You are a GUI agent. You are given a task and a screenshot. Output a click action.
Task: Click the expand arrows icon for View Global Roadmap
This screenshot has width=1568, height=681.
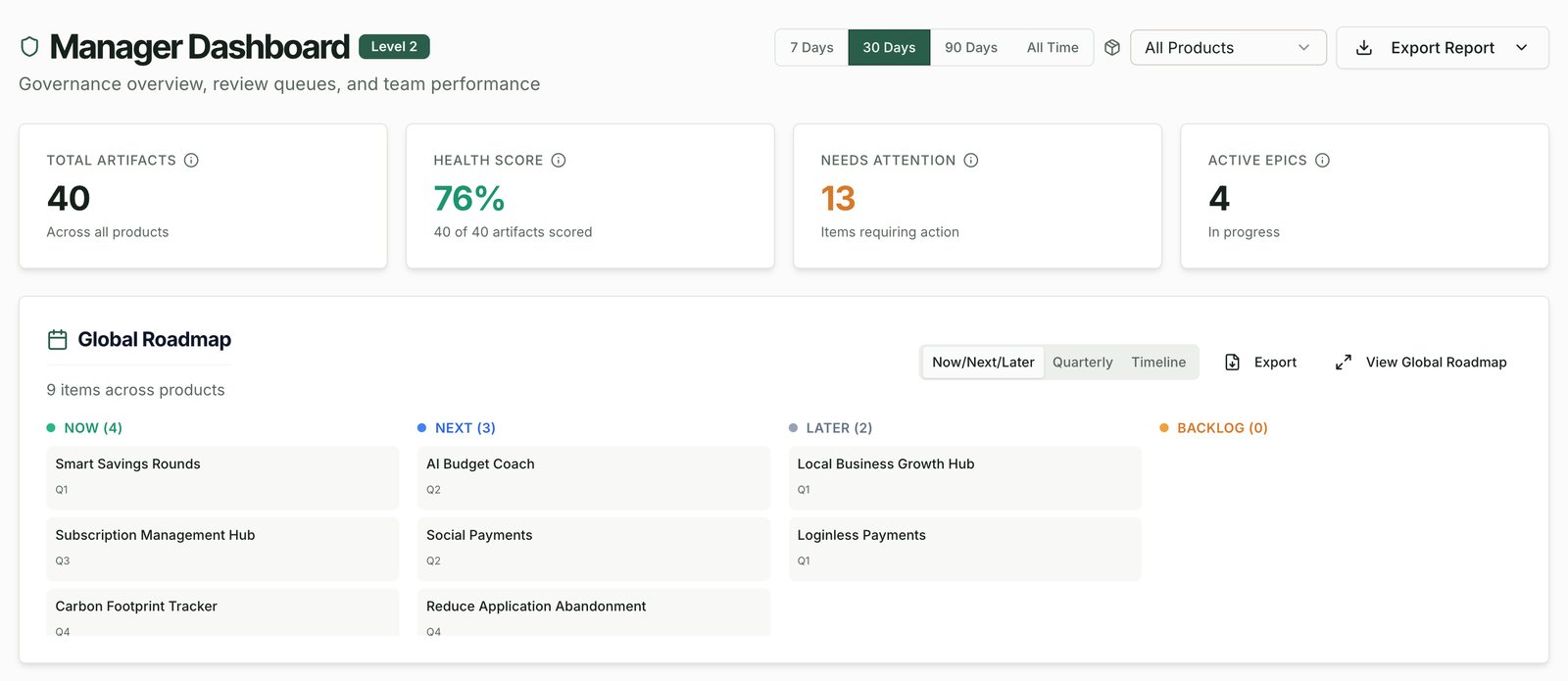(x=1344, y=362)
